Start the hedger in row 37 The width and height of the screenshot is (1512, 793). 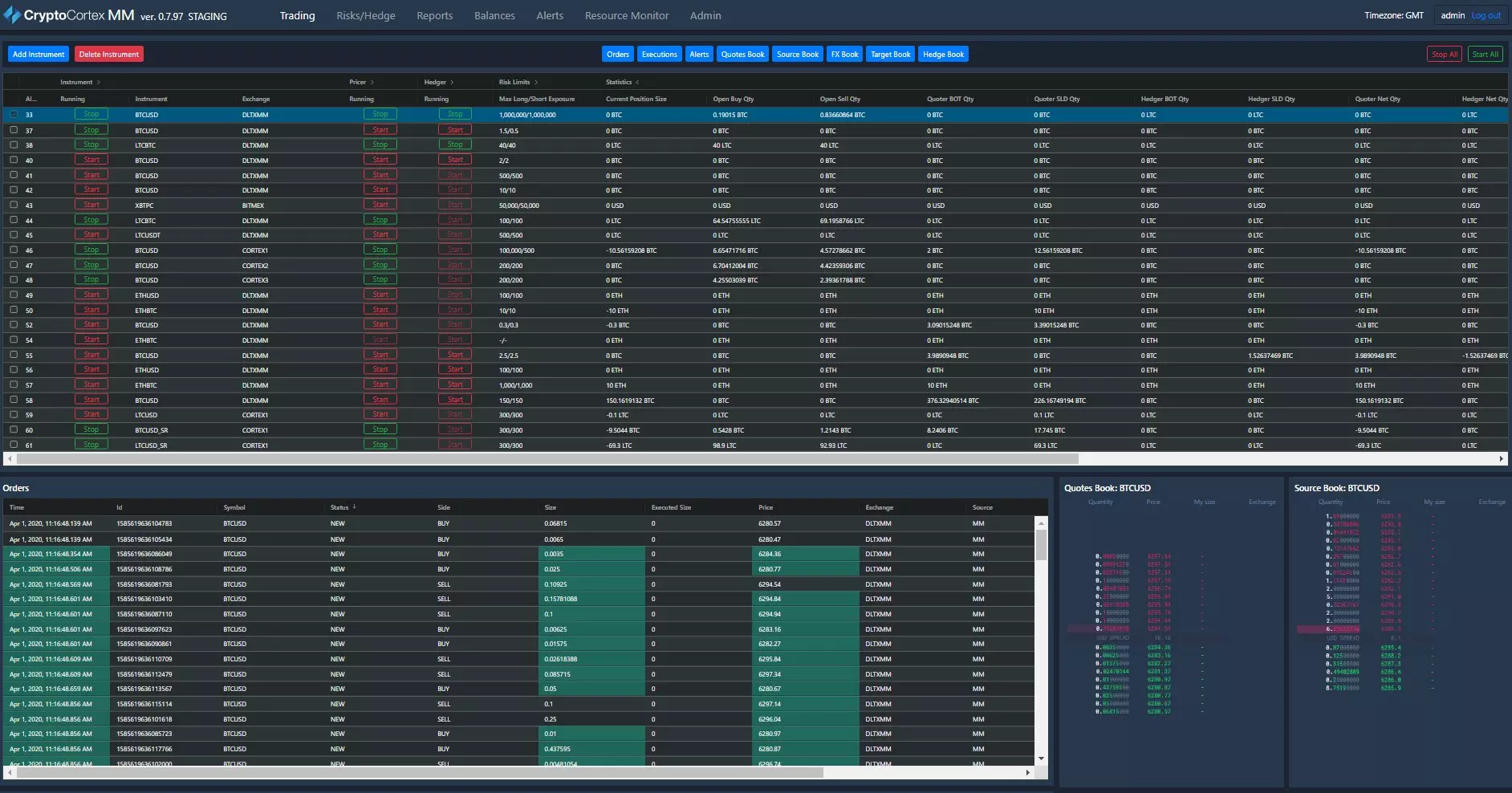point(455,129)
